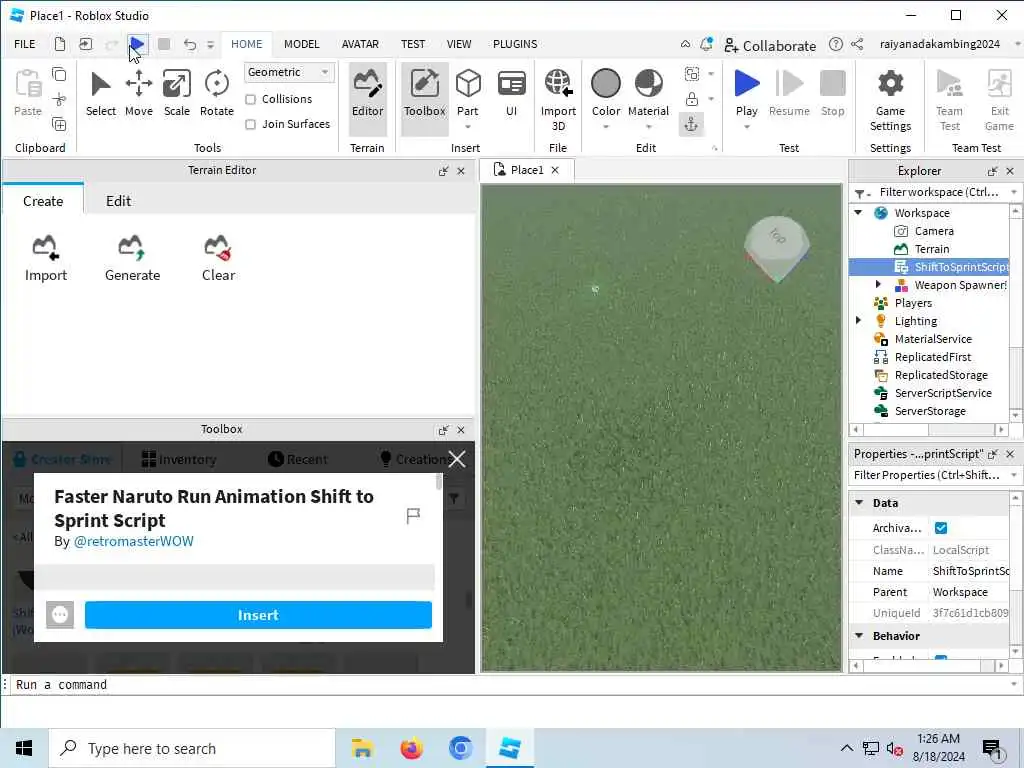Click Import 3D
Screen dimensions: 1024x768
tap(558, 100)
